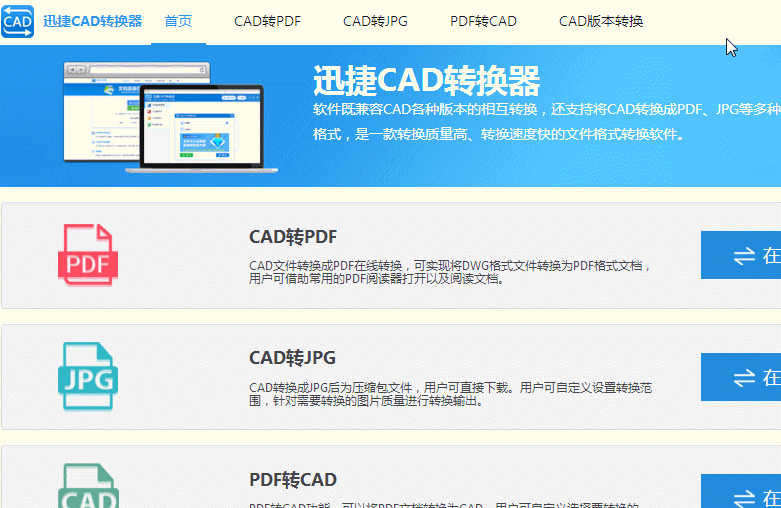Click the banner heading 迅捷CAD转换器
The width and height of the screenshot is (781, 508).
426,81
